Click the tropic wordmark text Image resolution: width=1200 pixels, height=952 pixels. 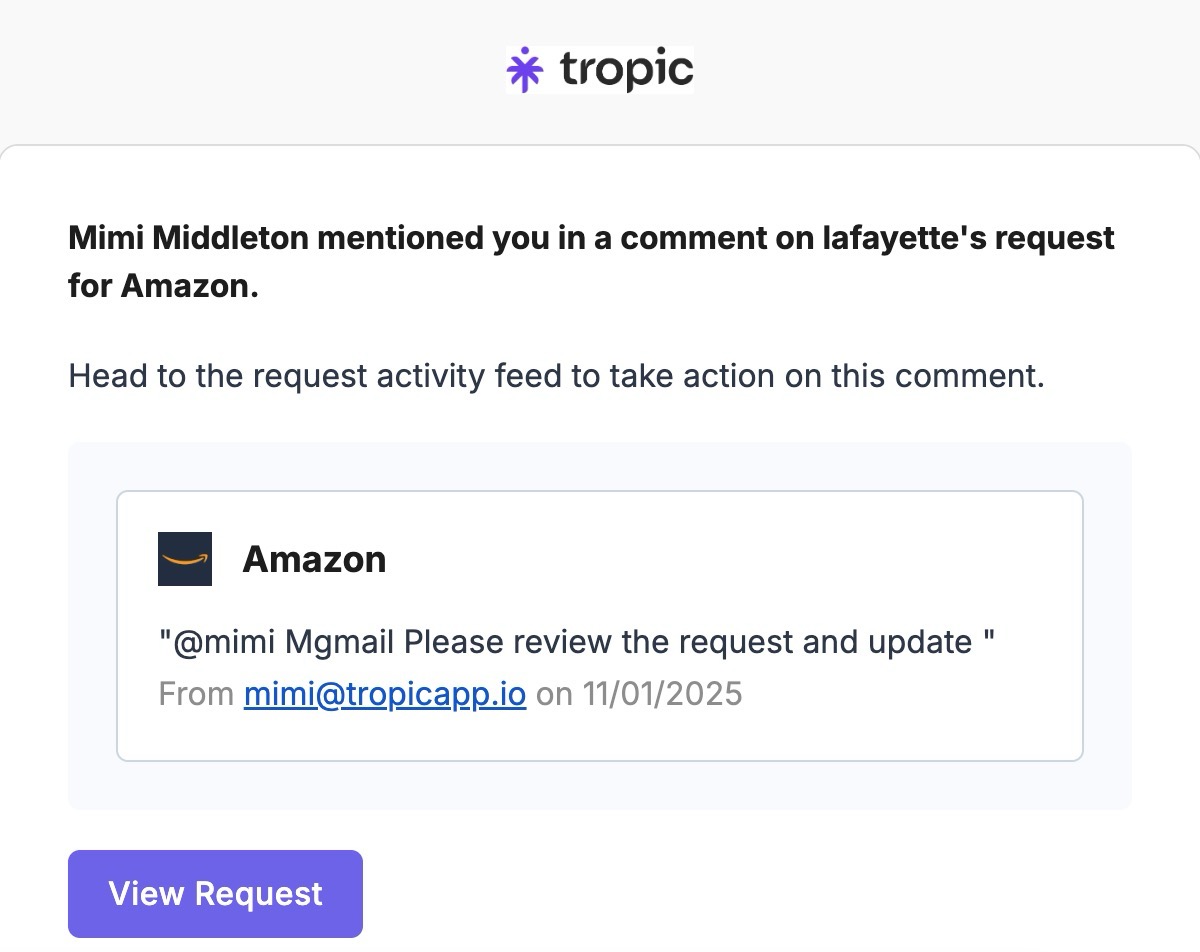coord(626,69)
